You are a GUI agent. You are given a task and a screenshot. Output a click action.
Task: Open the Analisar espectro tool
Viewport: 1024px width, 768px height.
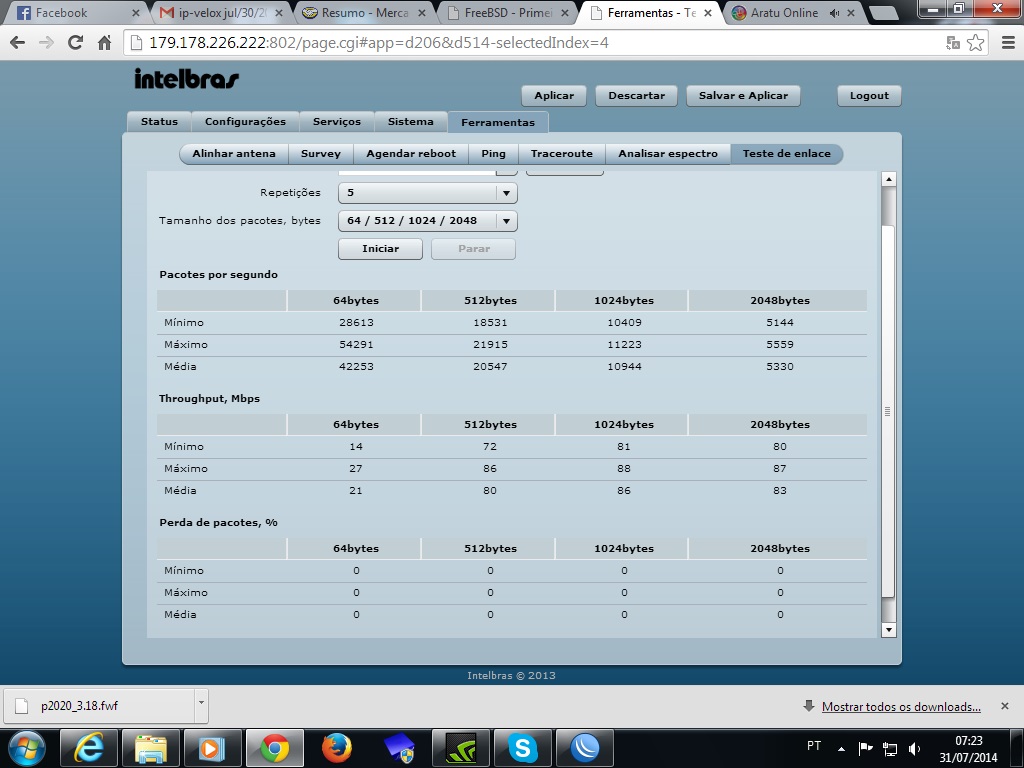[x=668, y=153]
